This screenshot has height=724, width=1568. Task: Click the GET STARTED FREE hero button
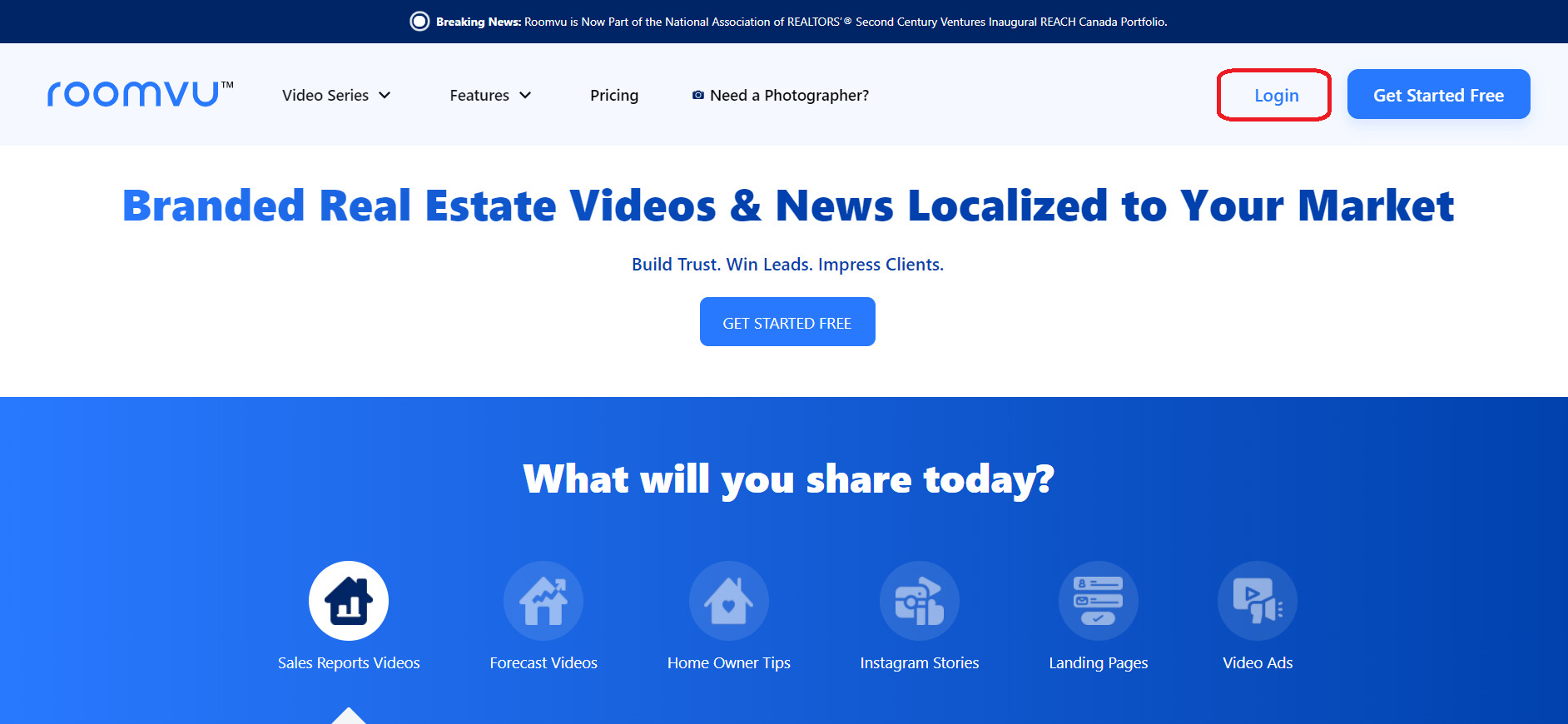tap(787, 322)
